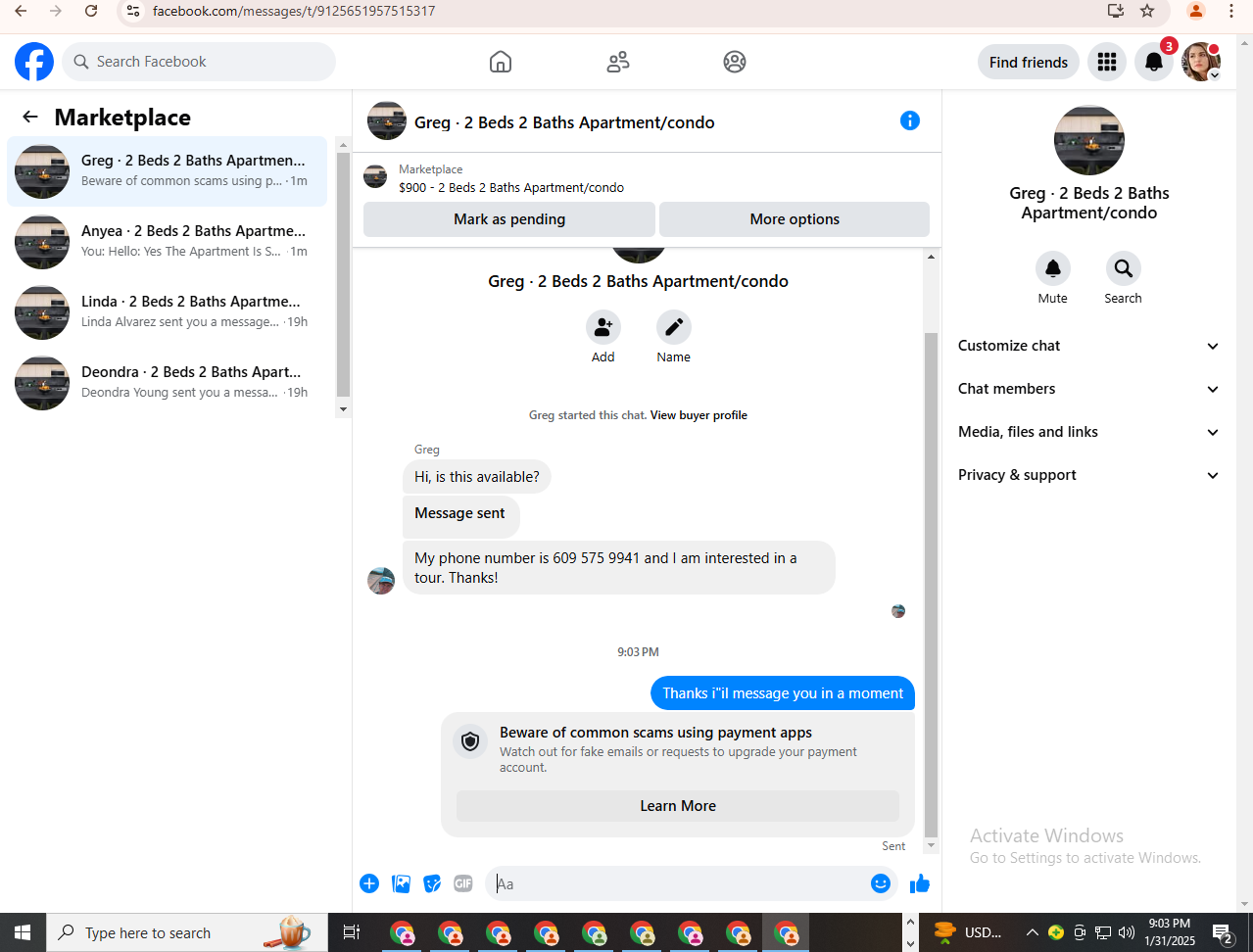The image size is (1253, 952).
Task: Click Greg's avatar beside his phone message
Action: point(381,581)
